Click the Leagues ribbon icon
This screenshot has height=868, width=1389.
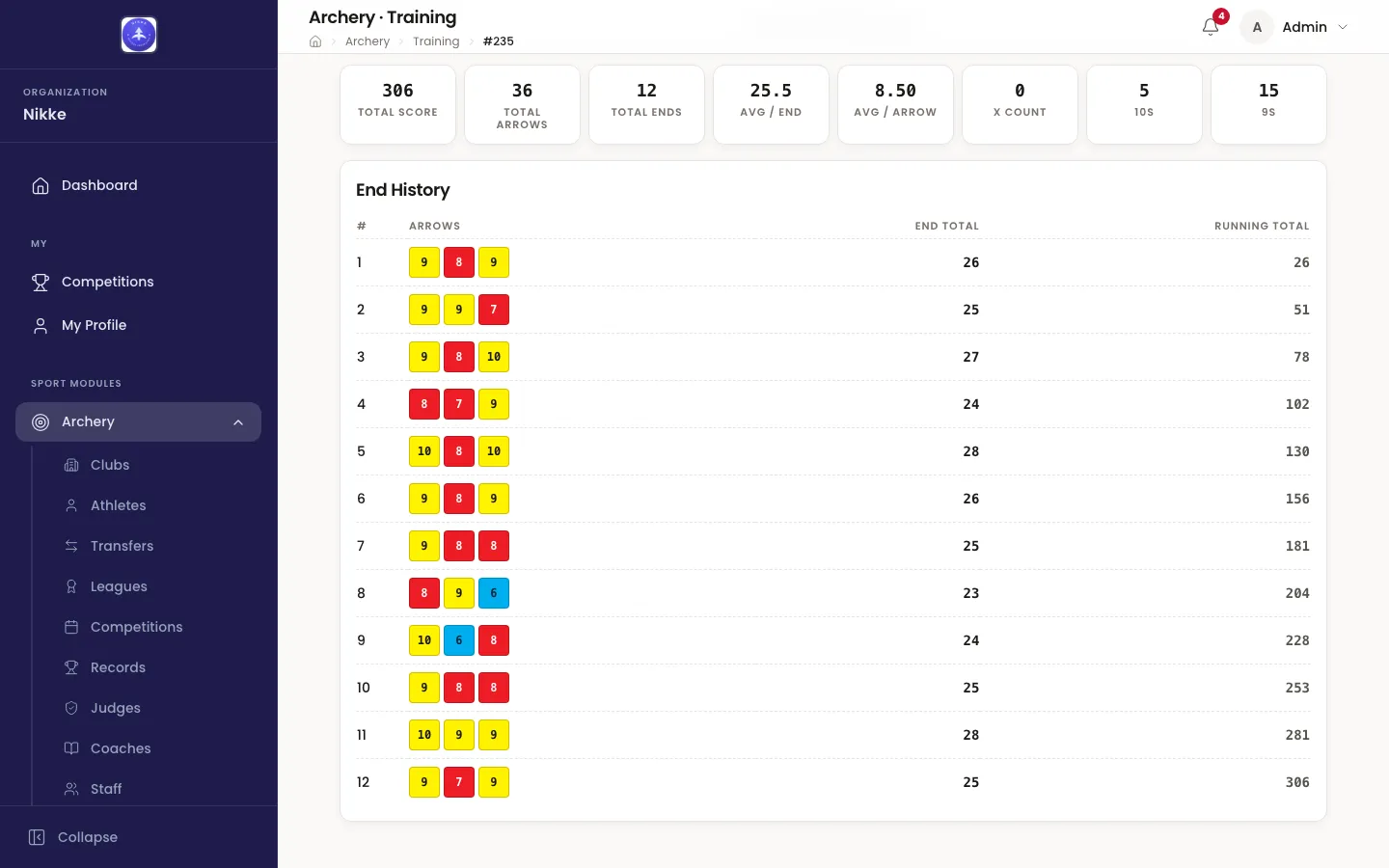click(71, 586)
